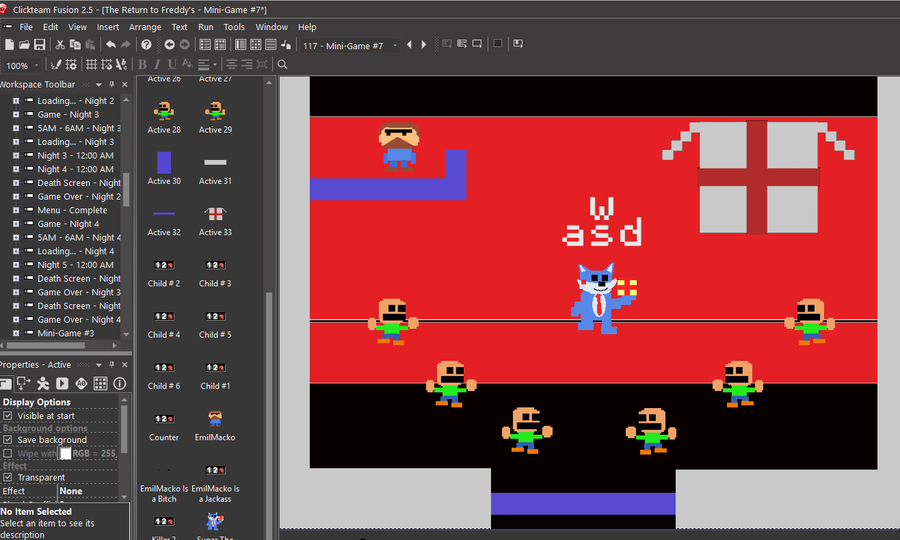Toggle Visible at start checkbox
Screen dimensions: 900x540
tap(7, 415)
